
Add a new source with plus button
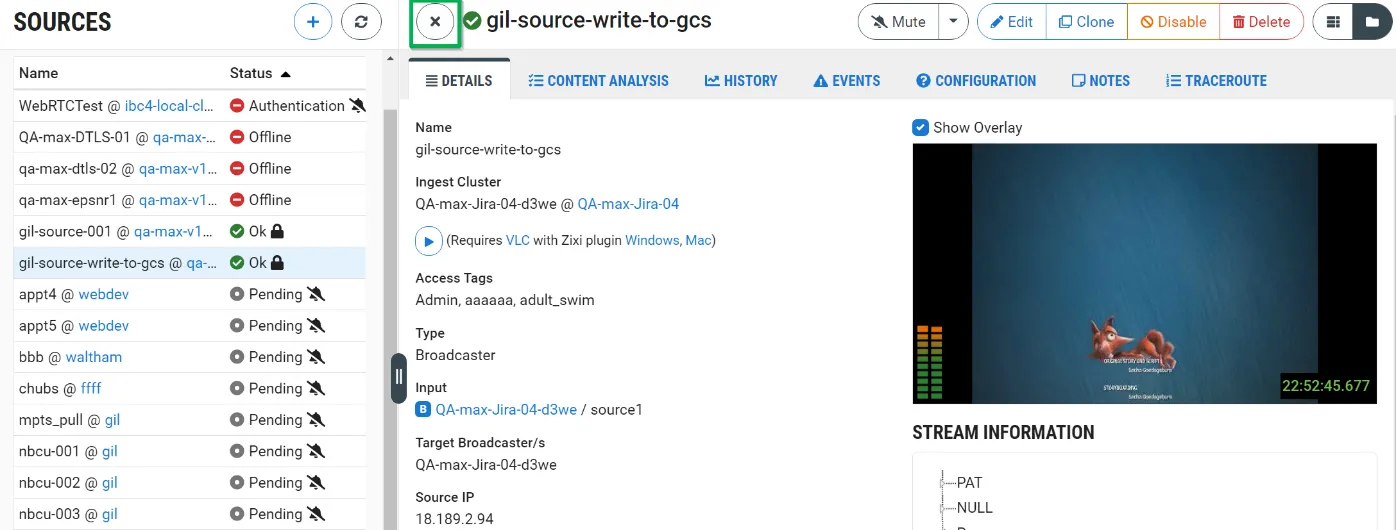coord(313,21)
